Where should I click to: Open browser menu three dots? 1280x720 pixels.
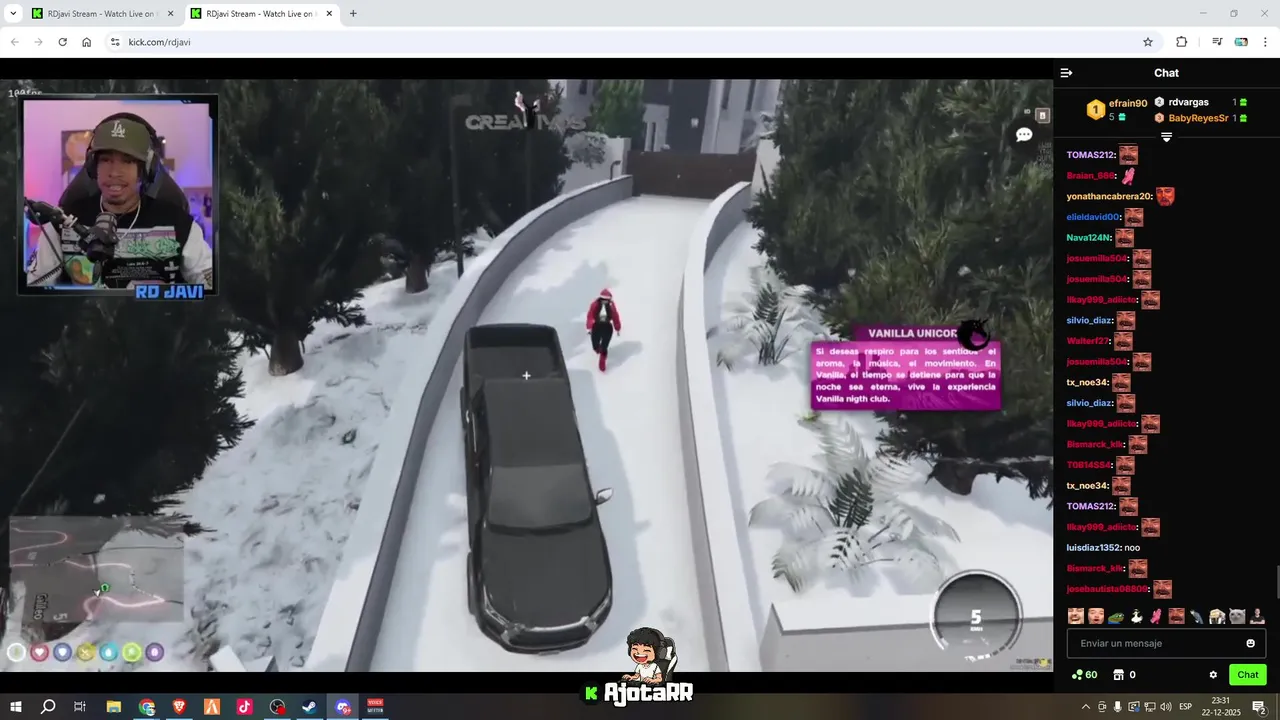tap(1266, 42)
